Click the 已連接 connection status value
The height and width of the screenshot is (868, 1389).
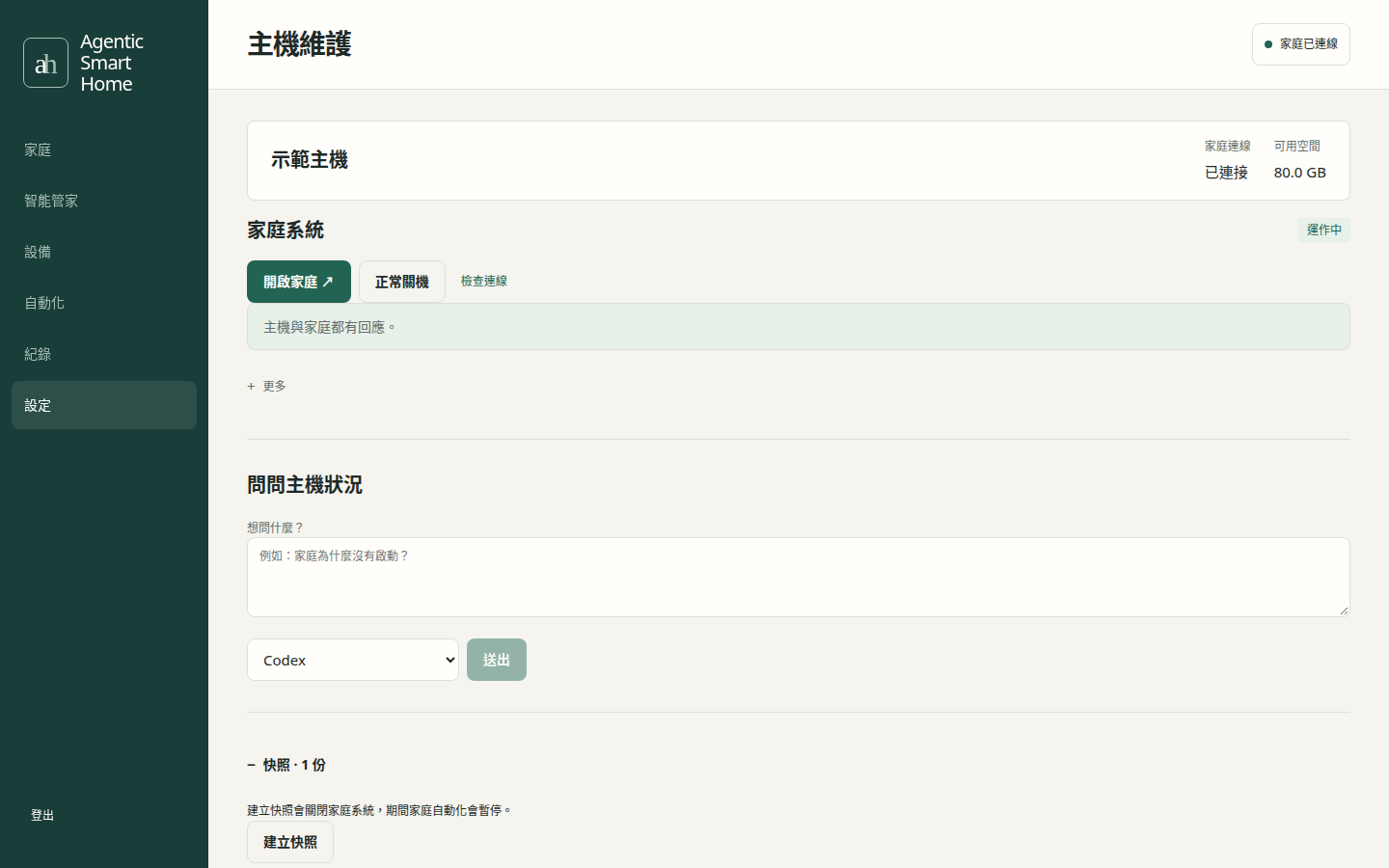pyautogui.click(x=1227, y=173)
